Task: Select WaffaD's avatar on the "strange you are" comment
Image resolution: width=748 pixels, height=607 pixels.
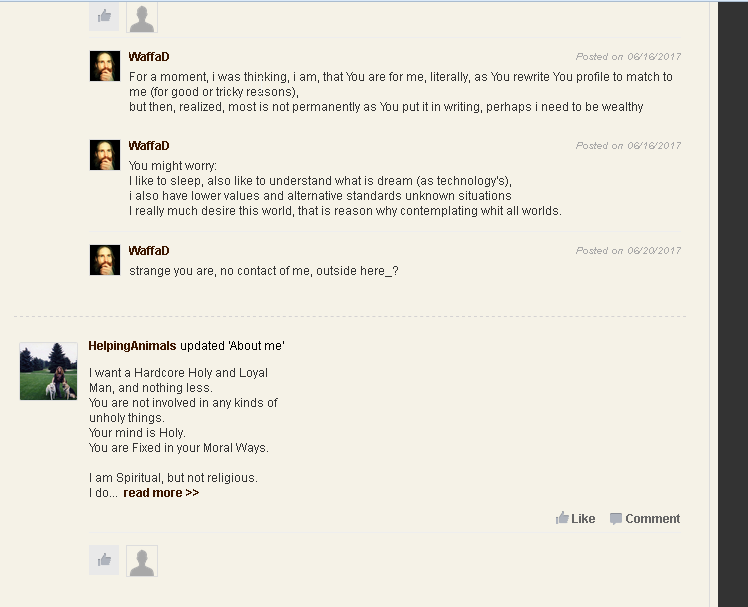Action: click(x=105, y=260)
